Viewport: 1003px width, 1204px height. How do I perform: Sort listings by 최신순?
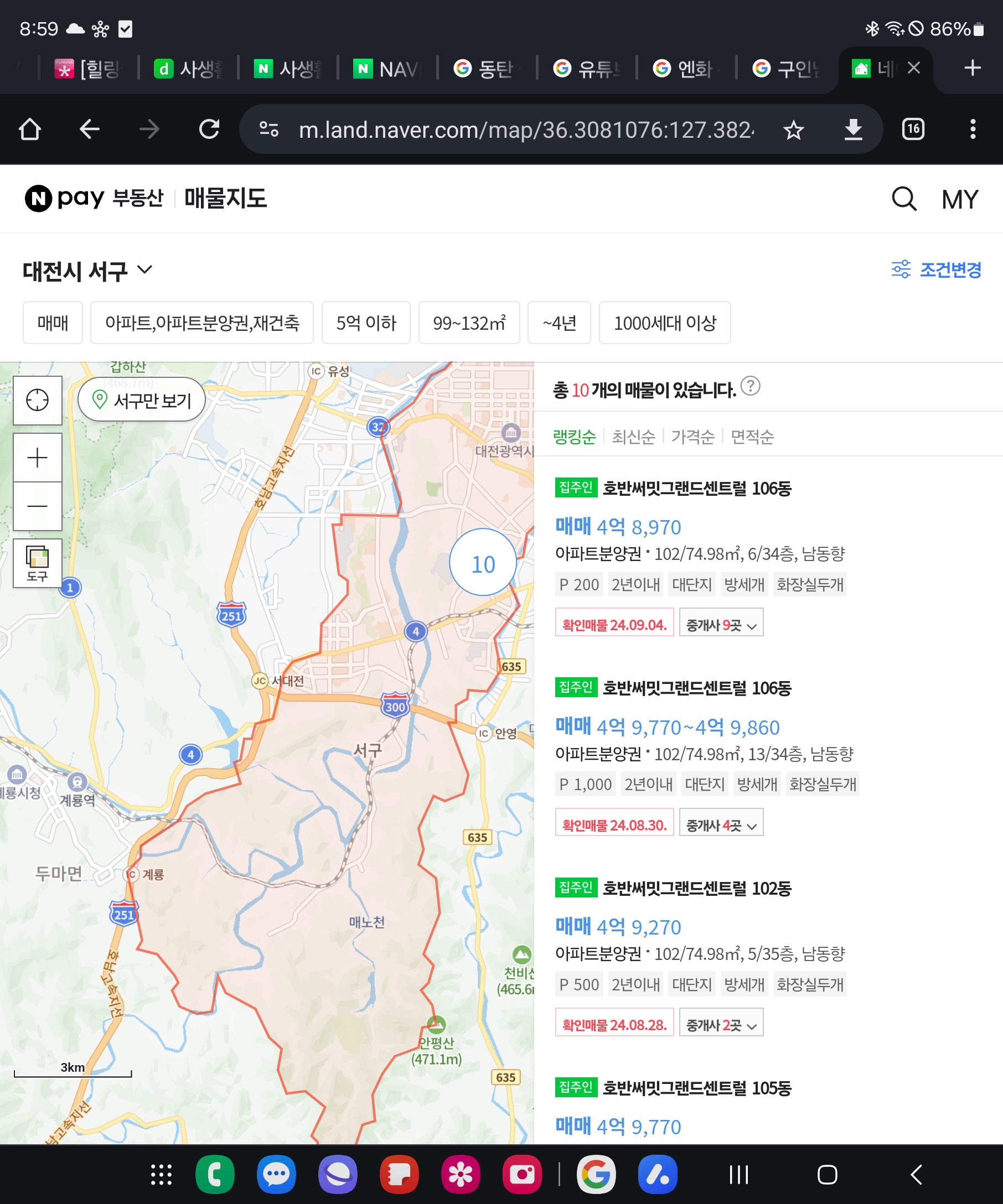pyautogui.click(x=633, y=437)
